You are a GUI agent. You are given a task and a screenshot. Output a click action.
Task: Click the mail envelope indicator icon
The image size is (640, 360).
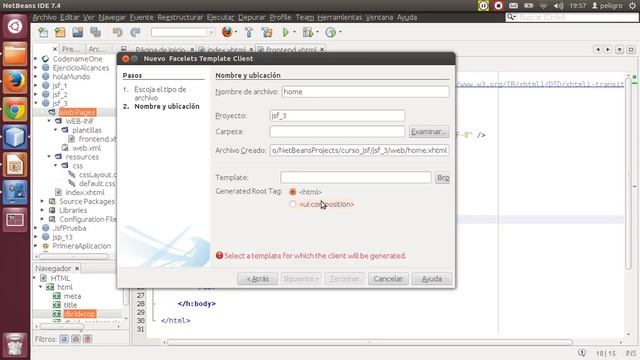(x=513, y=6)
